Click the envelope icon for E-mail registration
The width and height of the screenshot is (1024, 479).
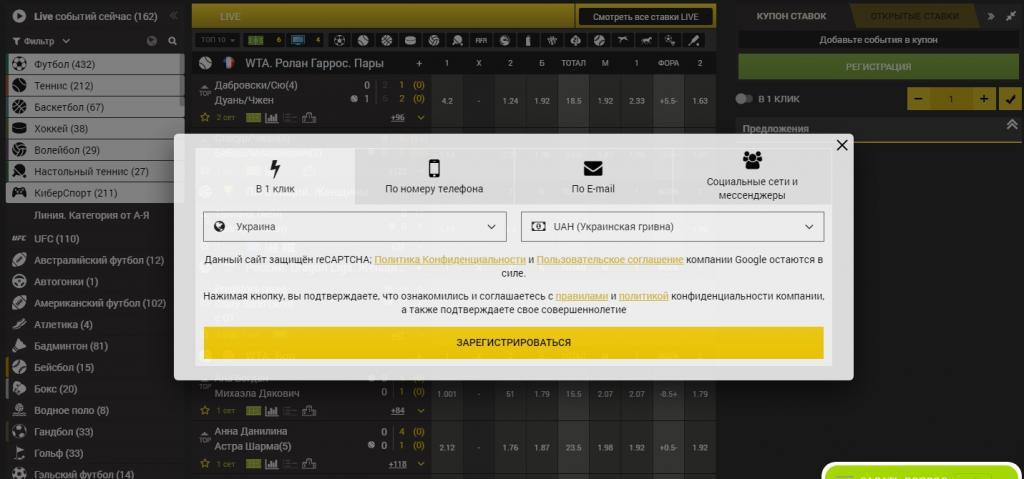tap(593, 168)
